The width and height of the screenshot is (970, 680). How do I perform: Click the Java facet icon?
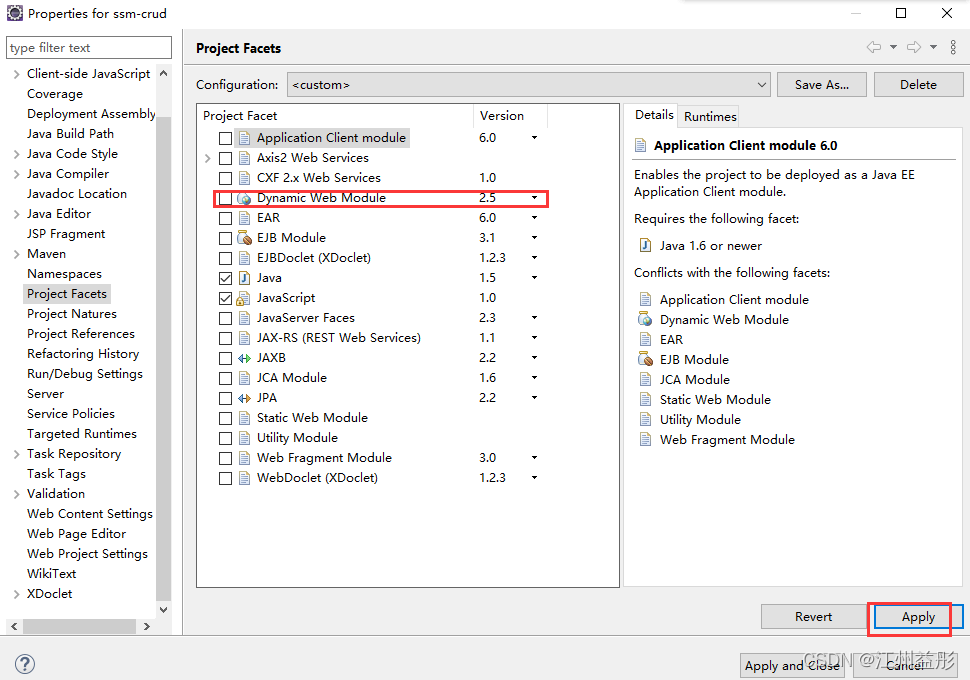pyautogui.click(x=244, y=278)
